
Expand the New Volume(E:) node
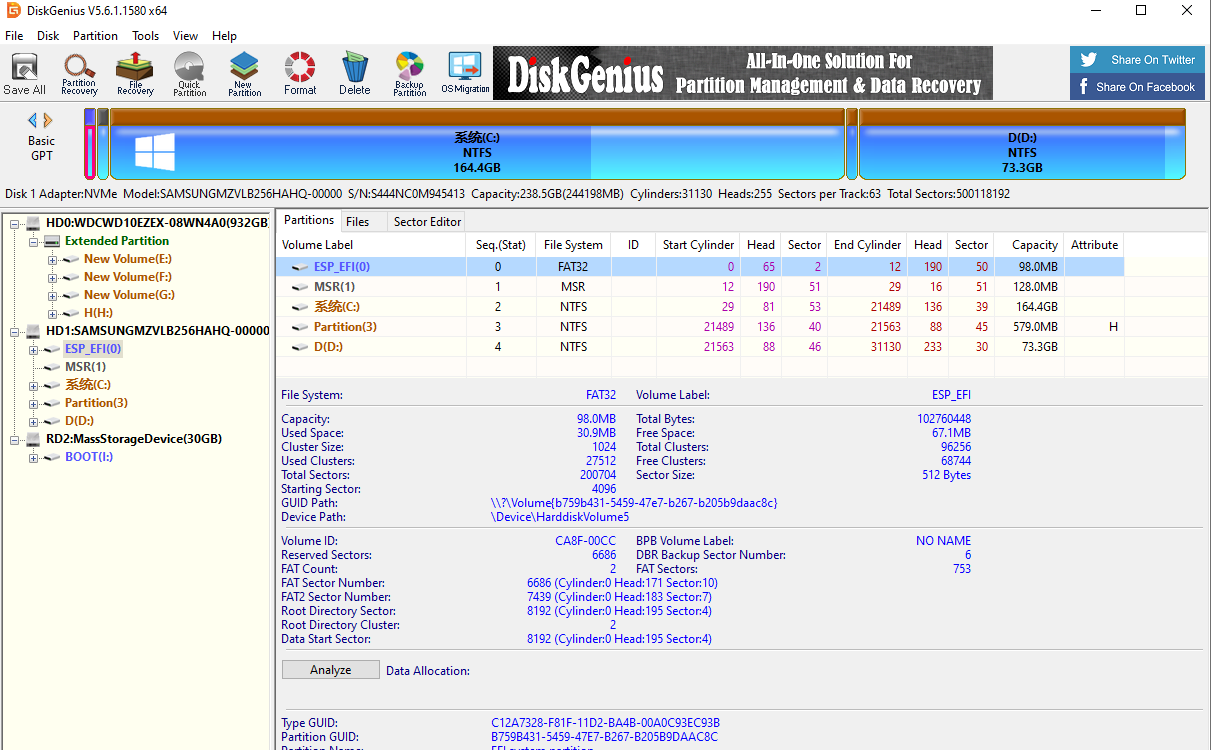pos(52,259)
